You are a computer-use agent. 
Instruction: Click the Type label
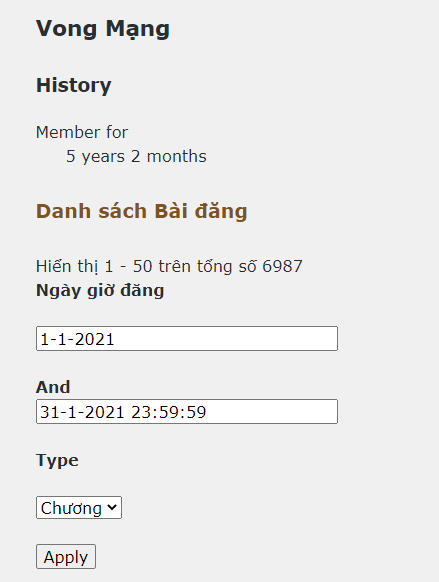click(57, 461)
